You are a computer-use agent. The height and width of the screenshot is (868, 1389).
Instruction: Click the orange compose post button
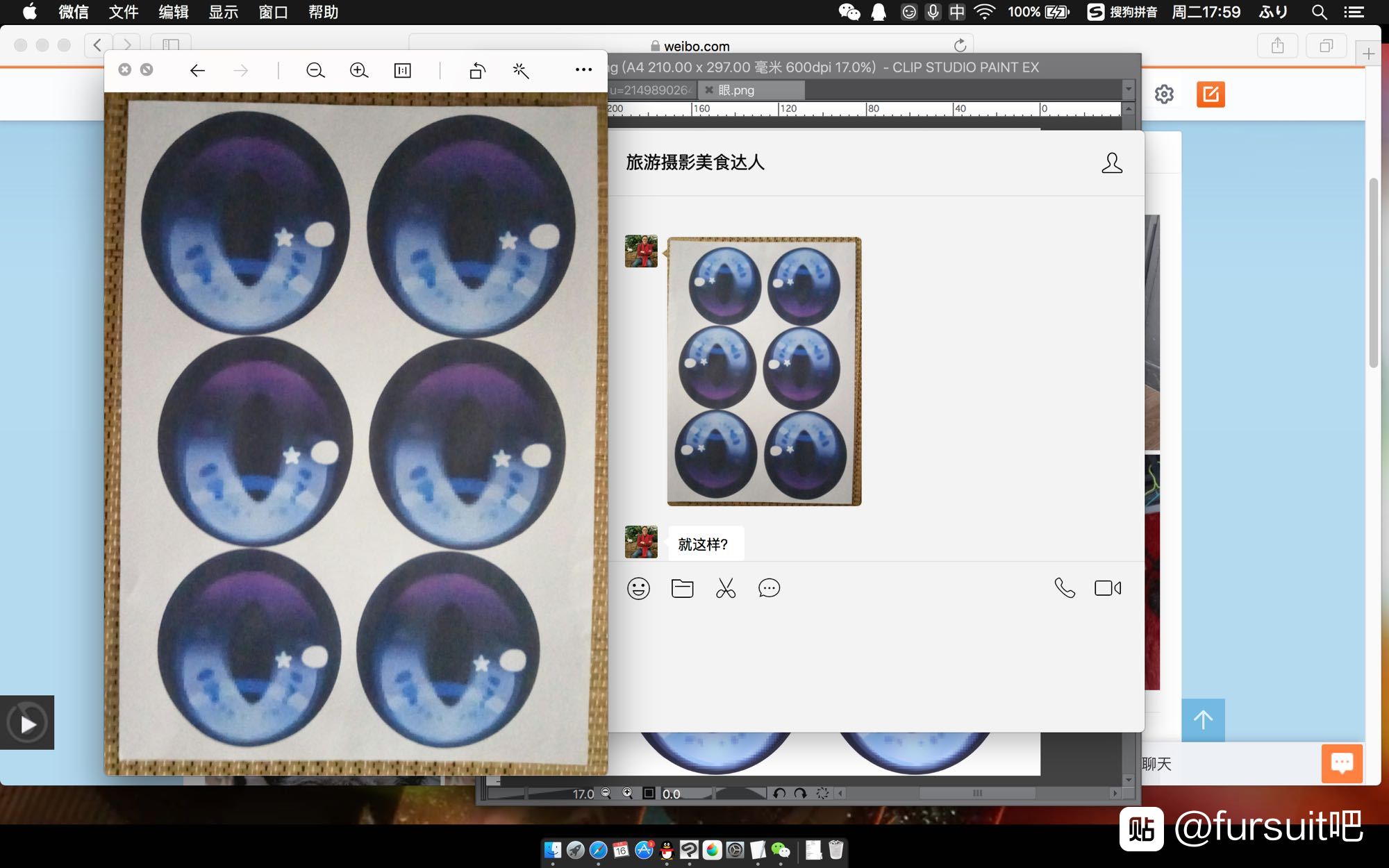point(1211,94)
